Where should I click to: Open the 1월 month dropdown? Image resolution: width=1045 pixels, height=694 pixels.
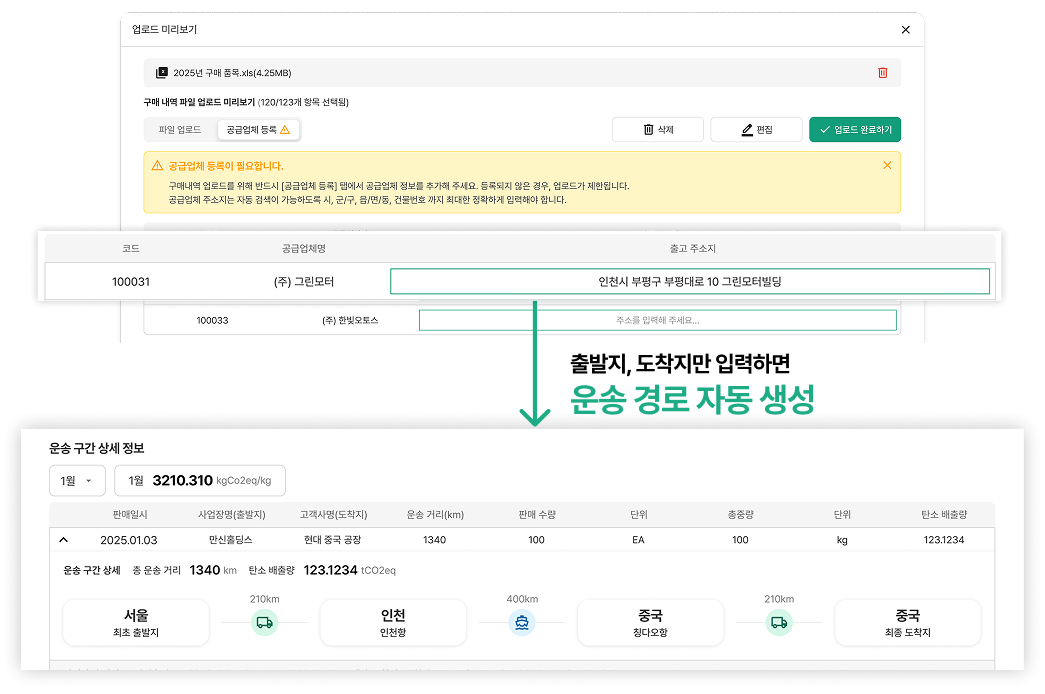(77, 481)
